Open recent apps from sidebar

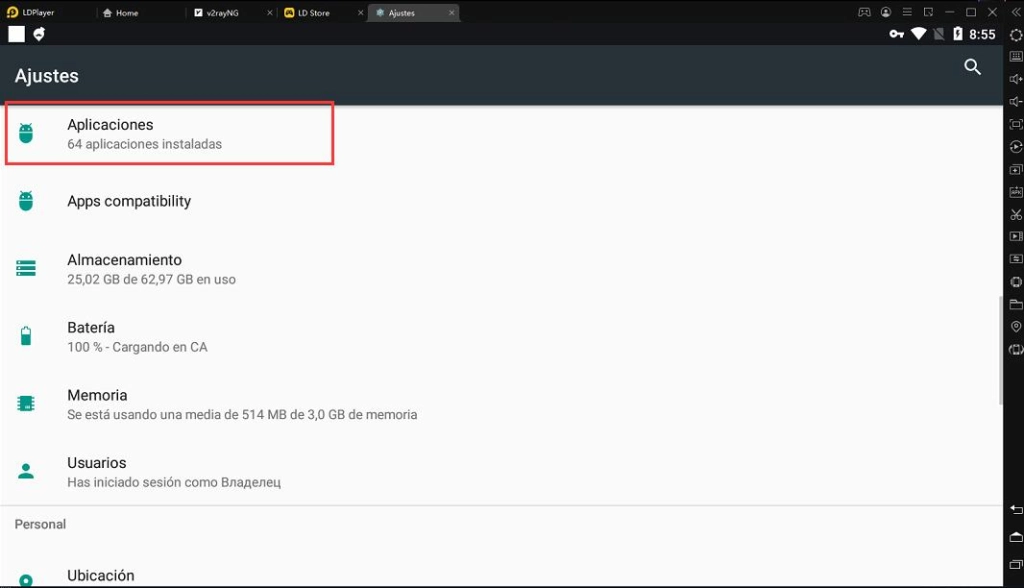point(1016,564)
